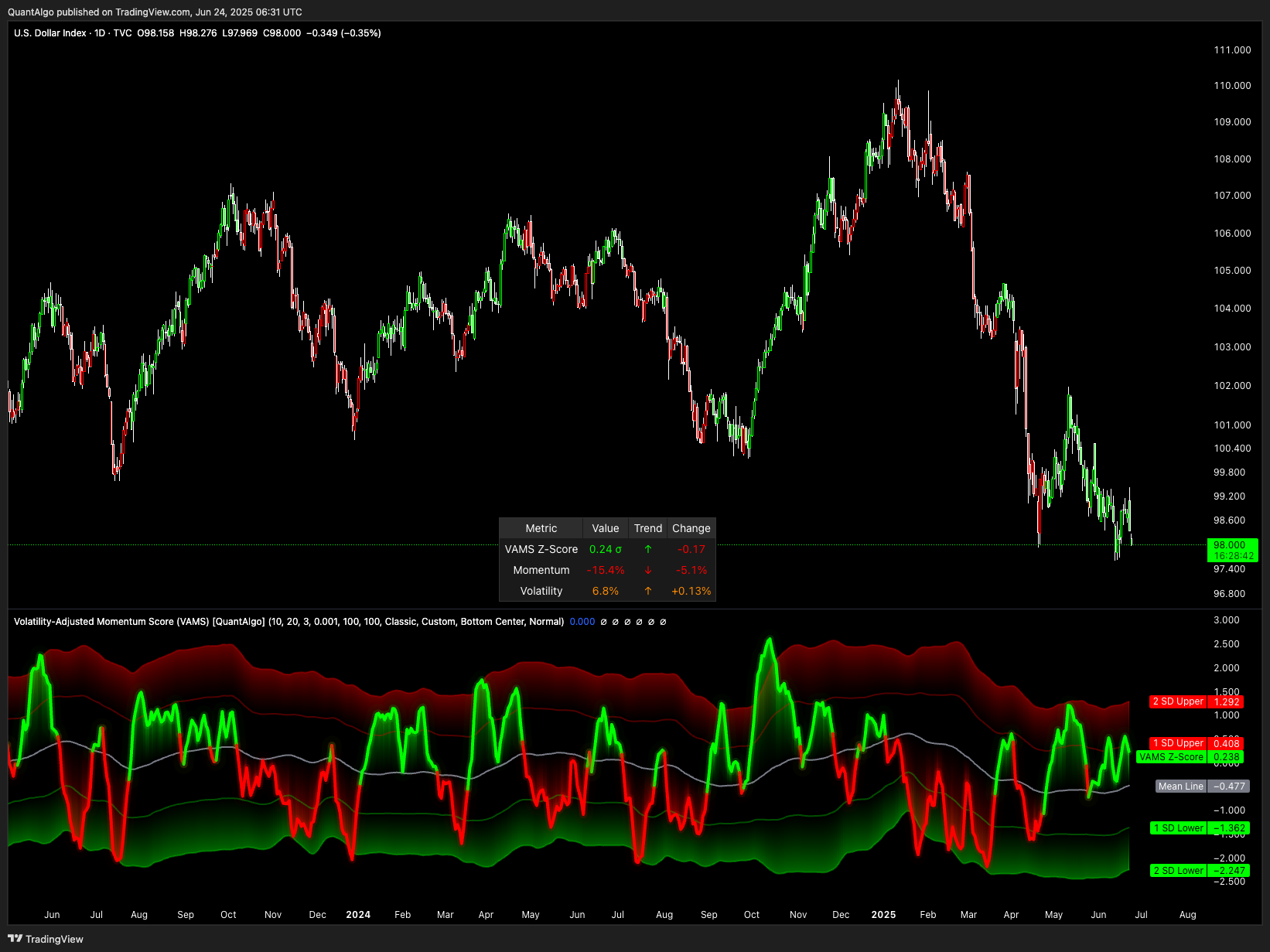Click the −2.247 value tag

point(1229,870)
